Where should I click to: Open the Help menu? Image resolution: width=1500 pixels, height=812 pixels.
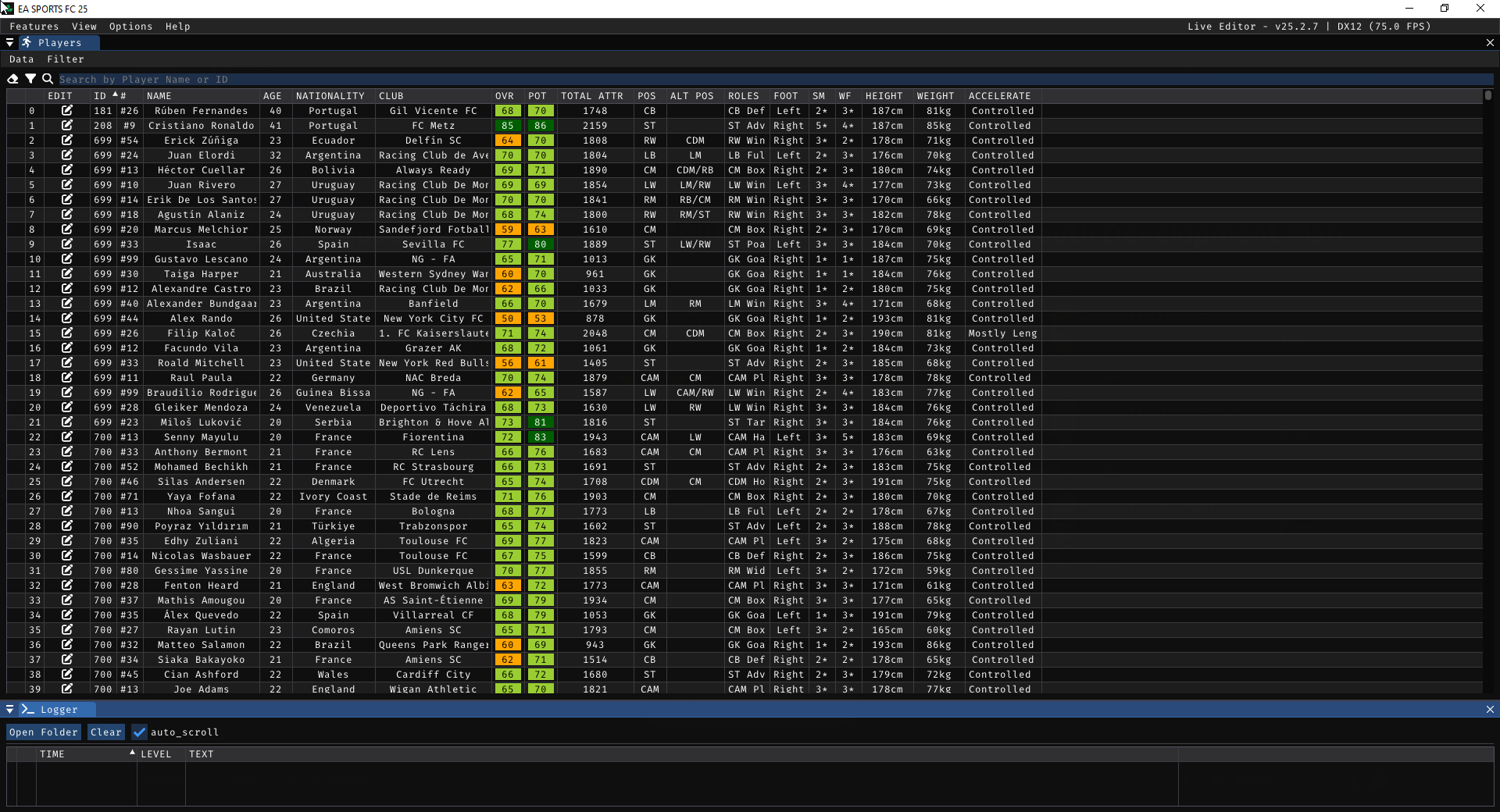coord(177,27)
